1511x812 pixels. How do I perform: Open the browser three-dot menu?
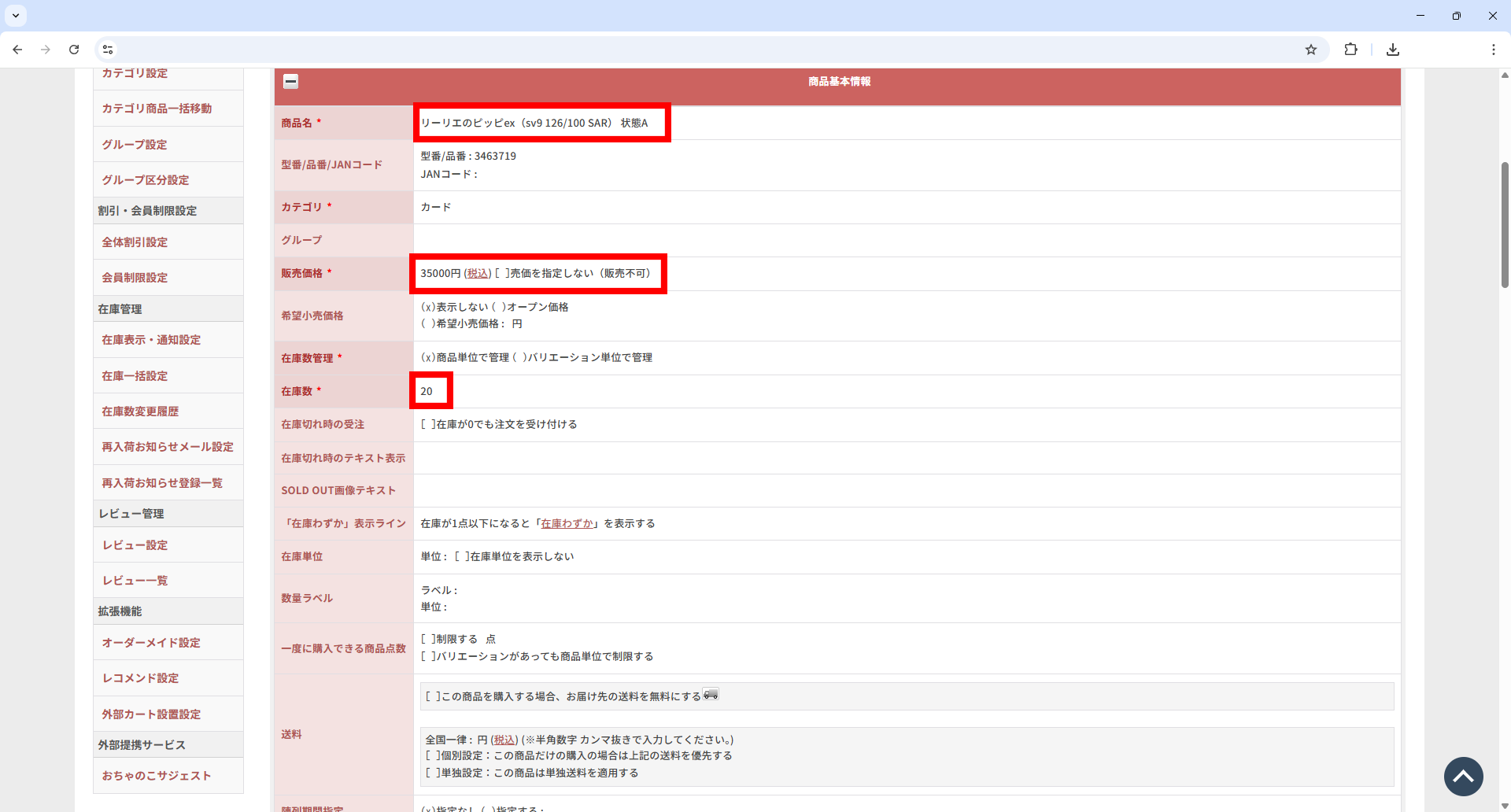(1493, 50)
